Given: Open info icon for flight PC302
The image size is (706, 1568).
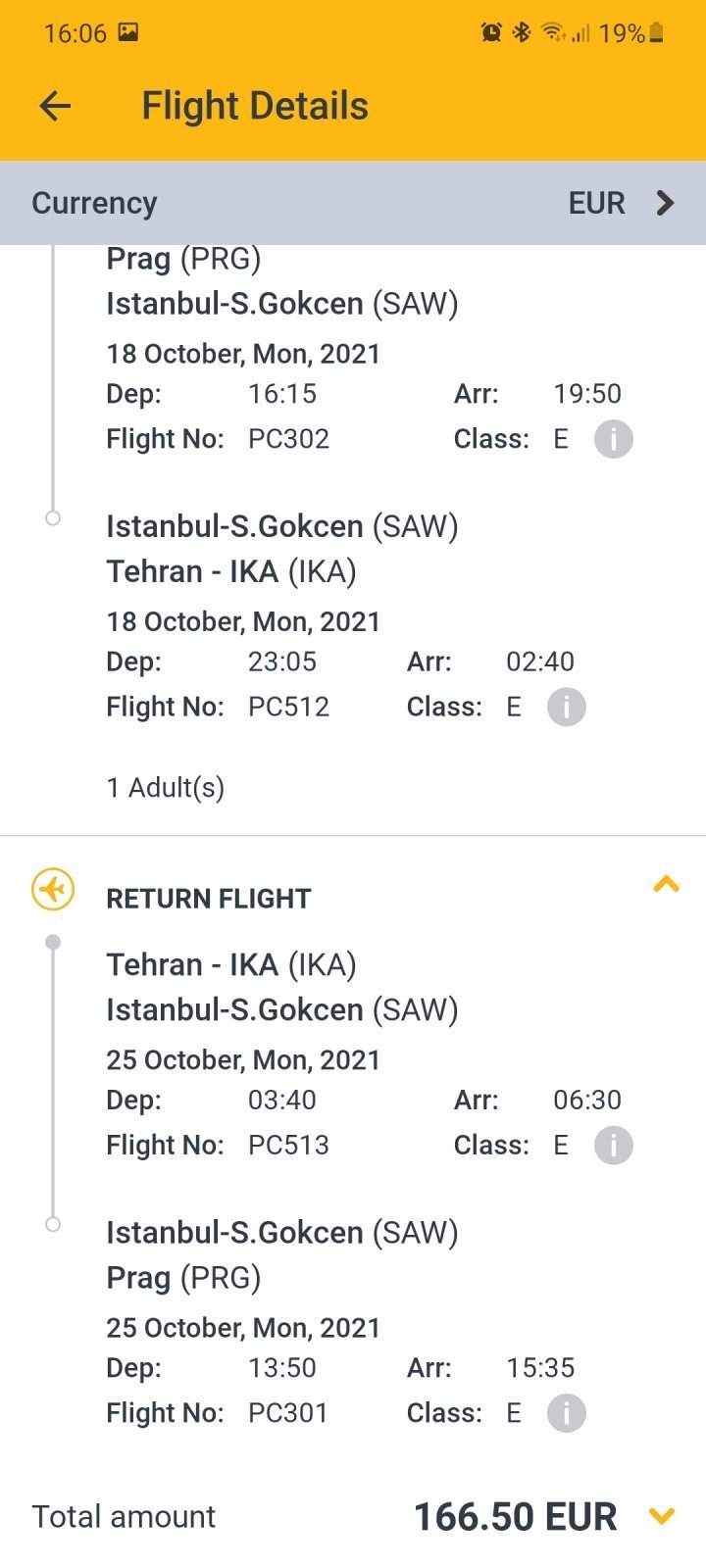Looking at the screenshot, I should [613, 439].
